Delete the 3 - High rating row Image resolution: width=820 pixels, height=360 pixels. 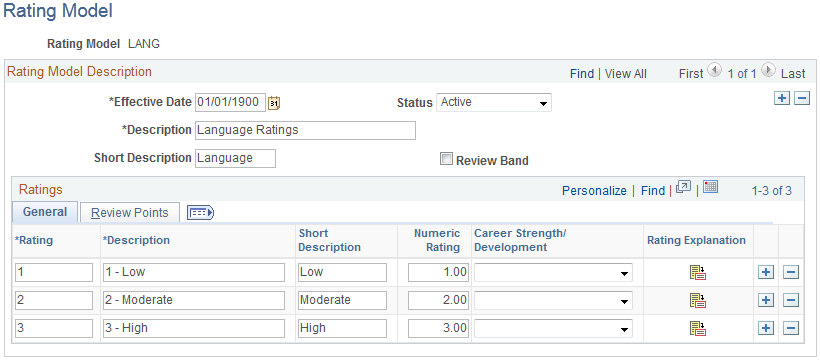pos(791,328)
